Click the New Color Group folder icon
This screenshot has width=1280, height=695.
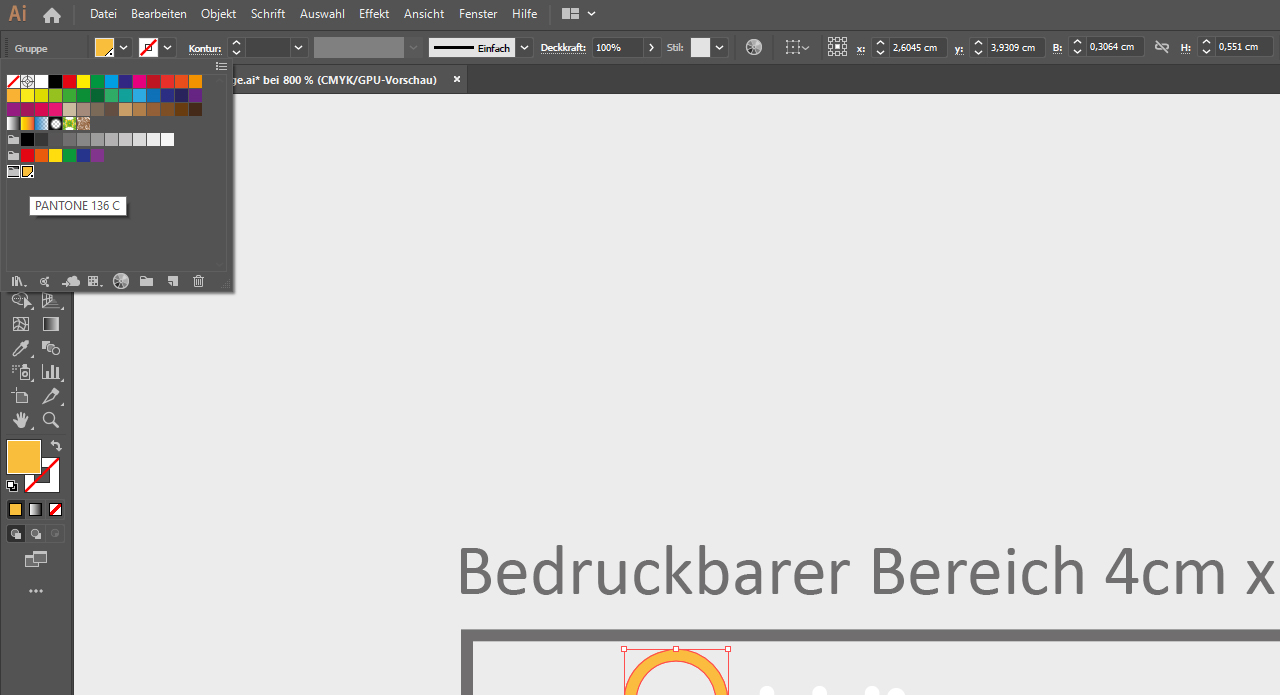click(147, 281)
